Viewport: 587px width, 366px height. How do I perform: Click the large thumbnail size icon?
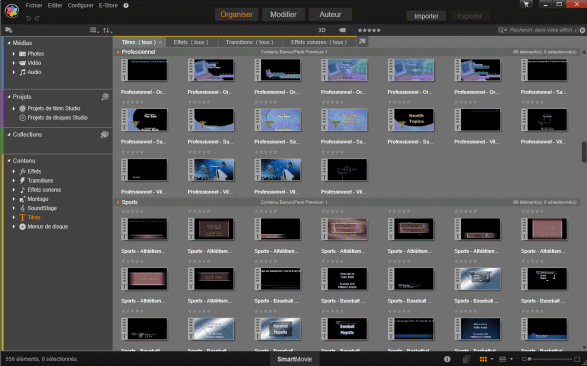point(578,359)
